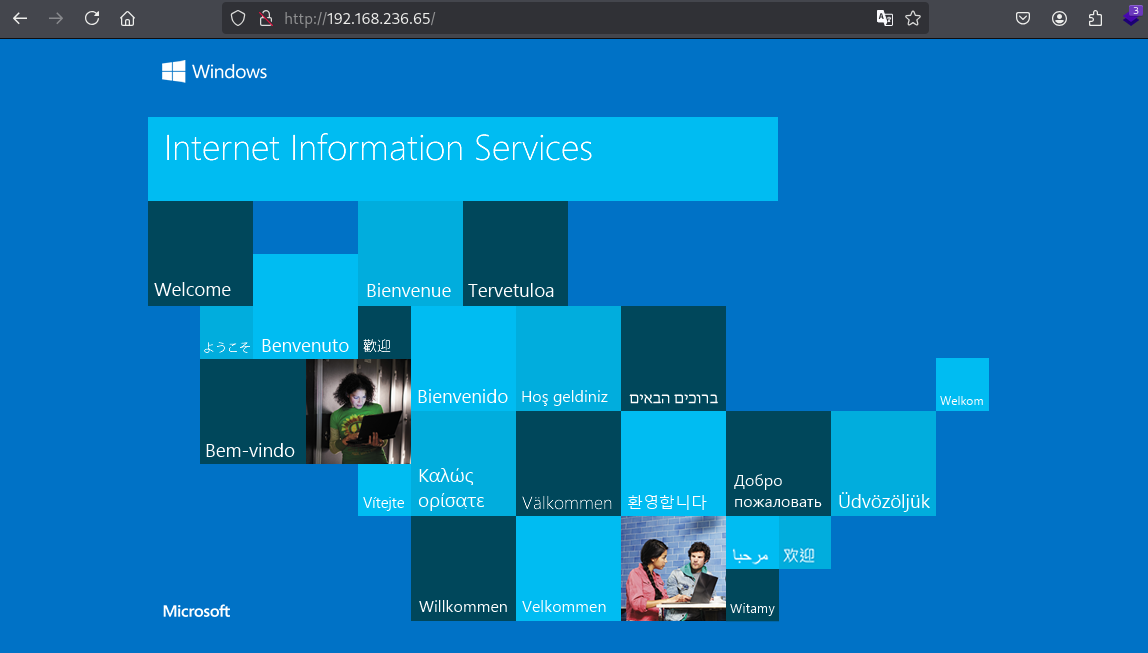Click the Internet Information Services banner
Viewport: 1148px width, 653px height.
coord(463,159)
